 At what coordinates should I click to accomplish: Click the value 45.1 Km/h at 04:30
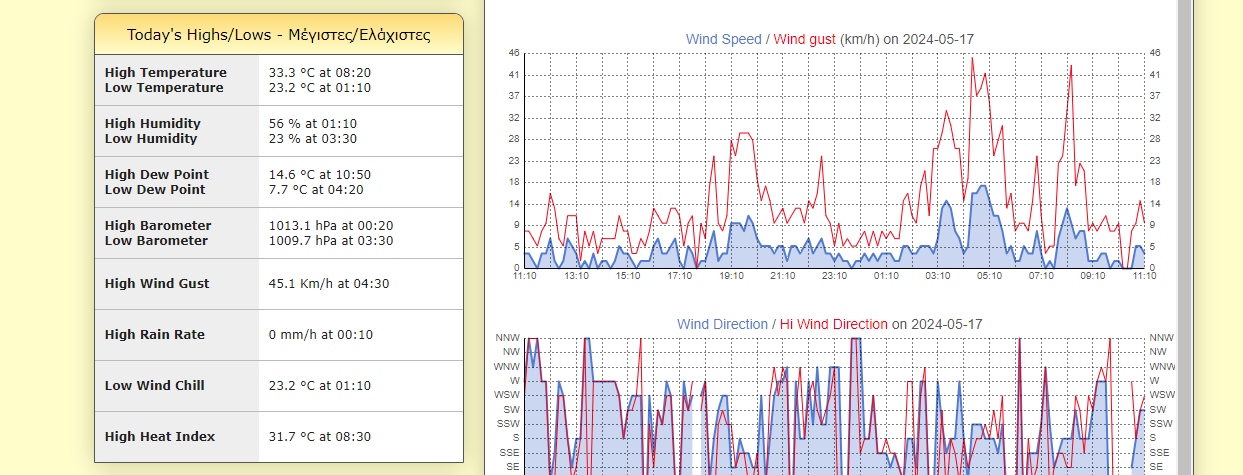(329, 284)
